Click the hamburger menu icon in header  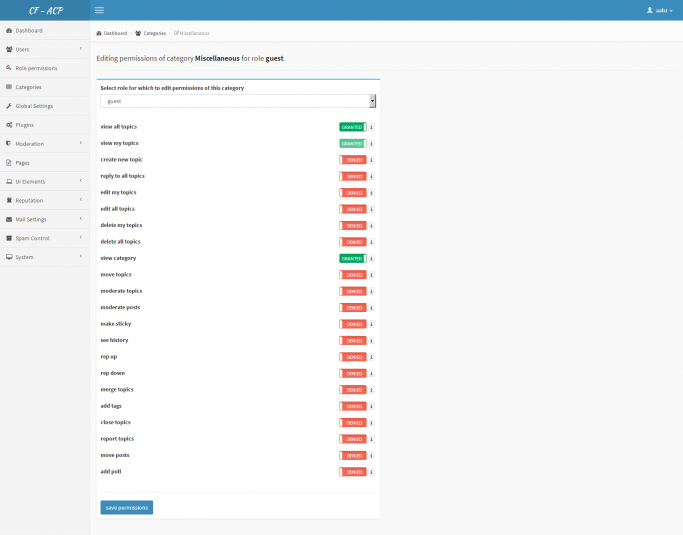pyautogui.click(x=99, y=10)
